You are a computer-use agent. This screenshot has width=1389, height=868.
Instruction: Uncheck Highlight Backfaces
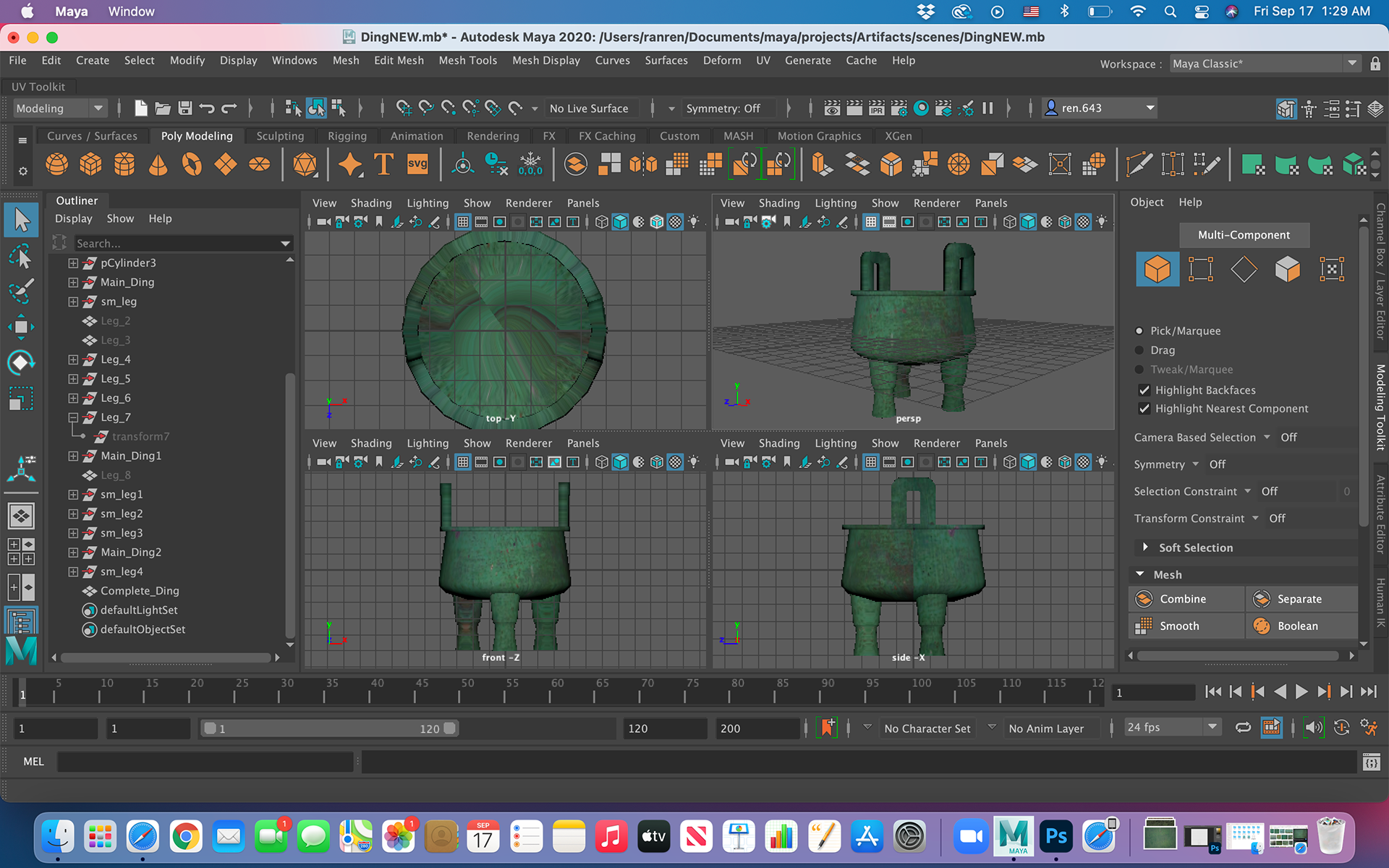(1144, 390)
